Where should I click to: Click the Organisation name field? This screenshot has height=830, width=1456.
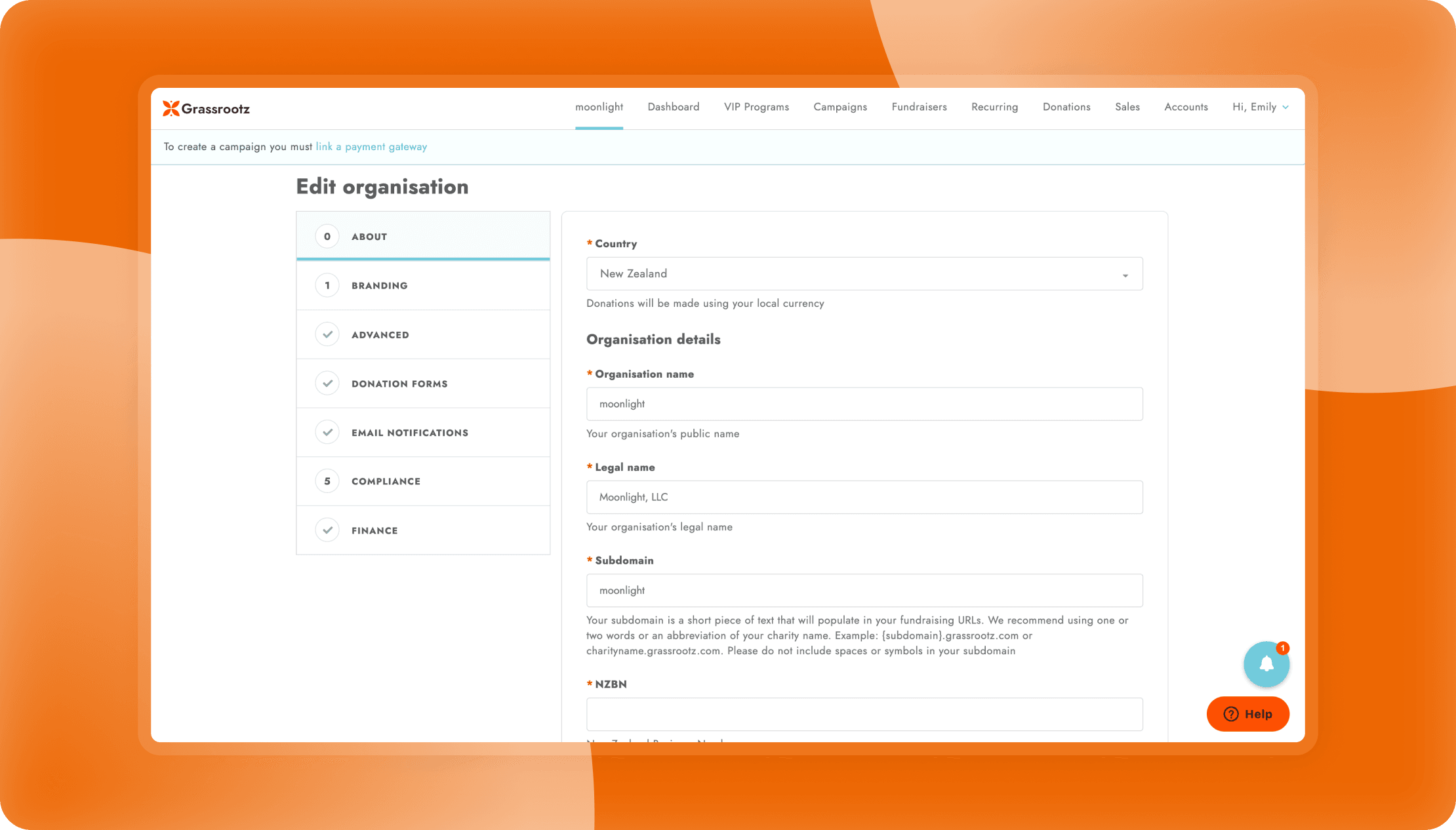(864, 404)
